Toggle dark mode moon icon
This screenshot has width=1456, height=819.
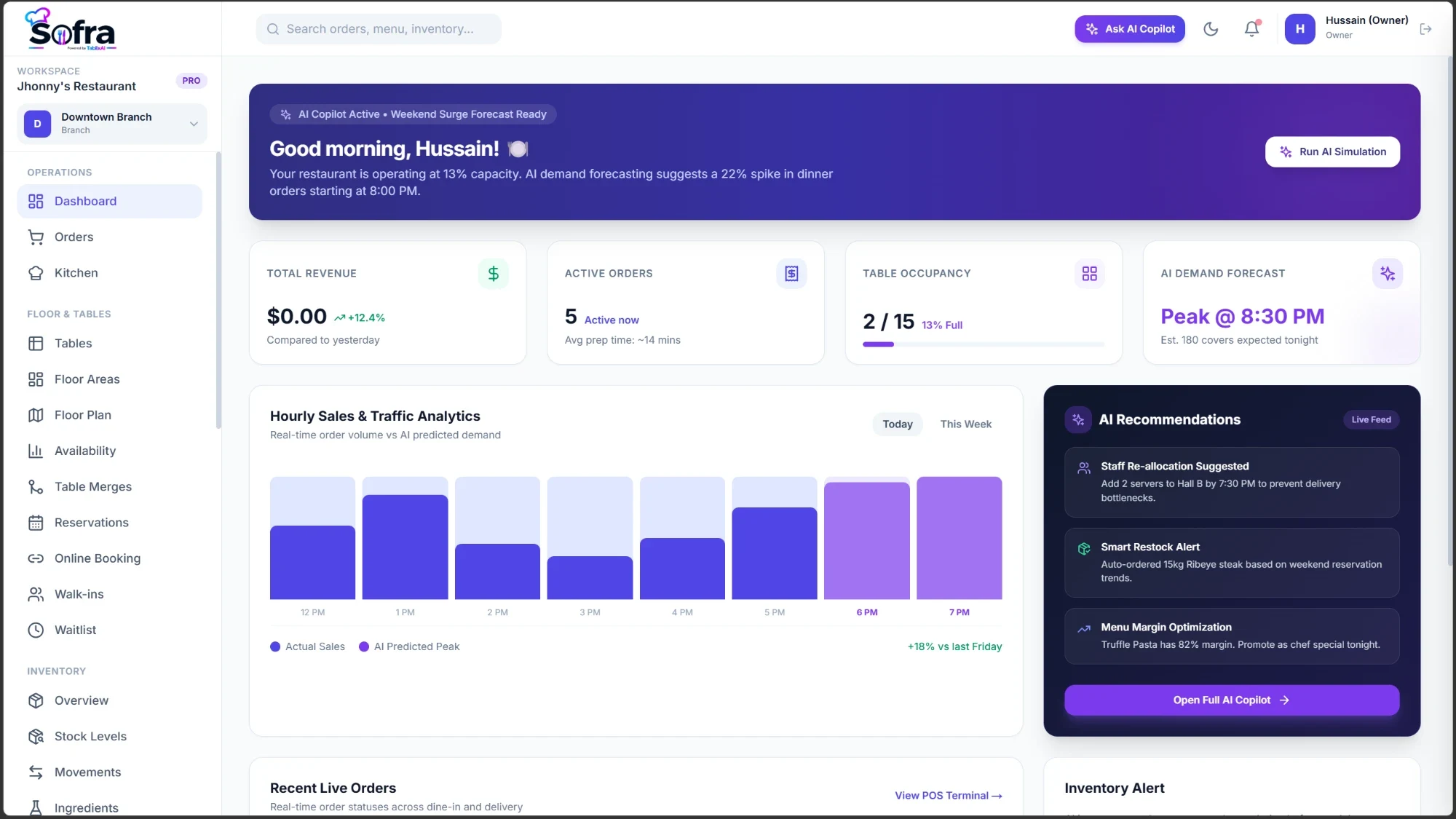[1211, 29]
